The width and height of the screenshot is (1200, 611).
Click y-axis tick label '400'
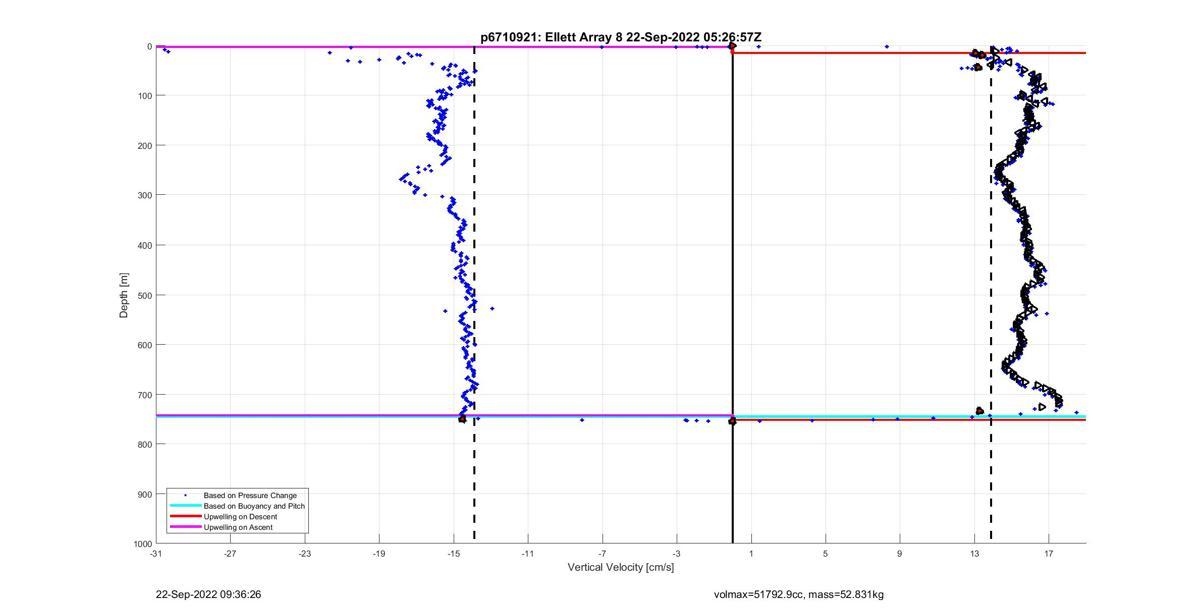144,245
